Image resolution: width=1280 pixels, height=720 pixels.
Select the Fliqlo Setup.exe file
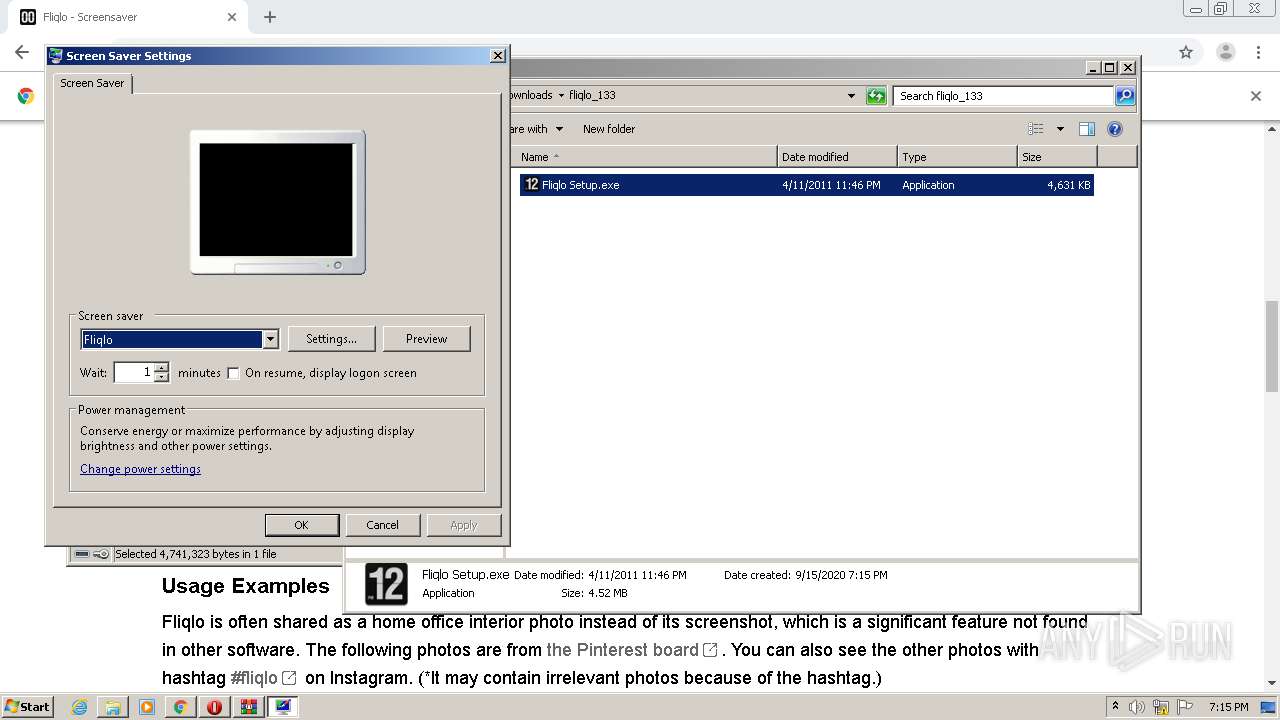(x=806, y=185)
